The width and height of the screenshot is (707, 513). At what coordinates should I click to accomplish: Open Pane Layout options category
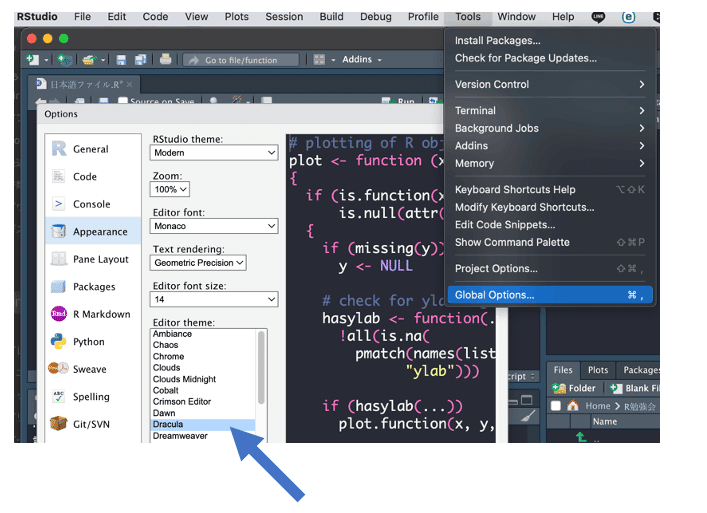tap(93, 259)
